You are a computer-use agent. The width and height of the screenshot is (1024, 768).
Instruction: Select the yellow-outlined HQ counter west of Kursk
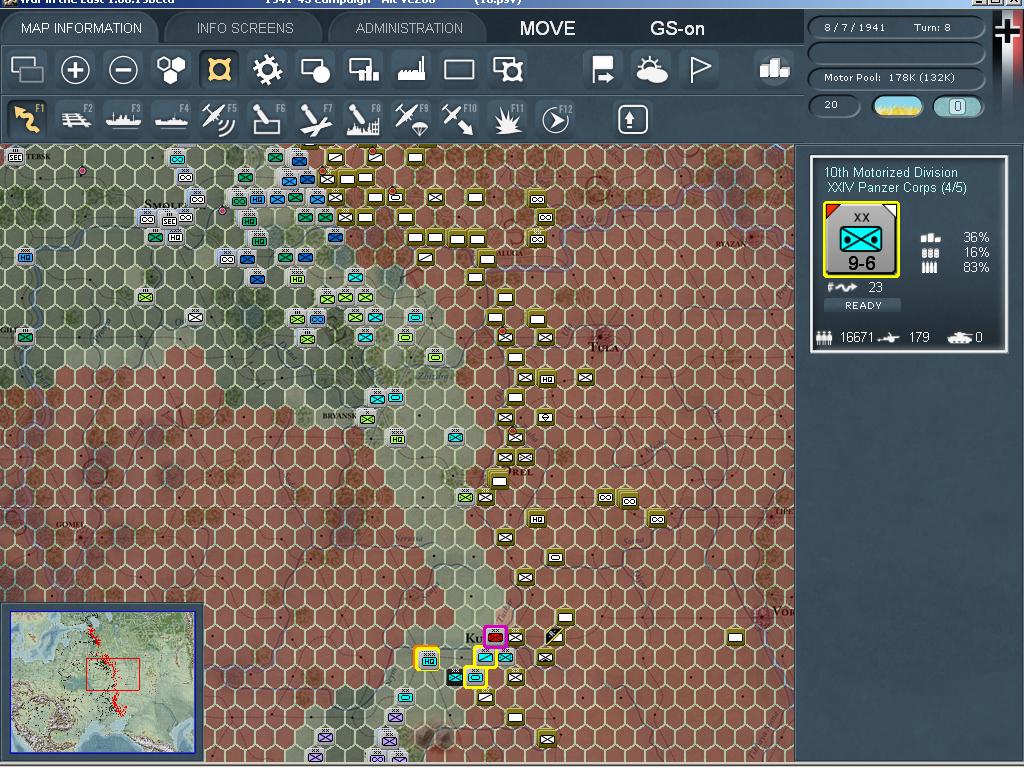428,660
